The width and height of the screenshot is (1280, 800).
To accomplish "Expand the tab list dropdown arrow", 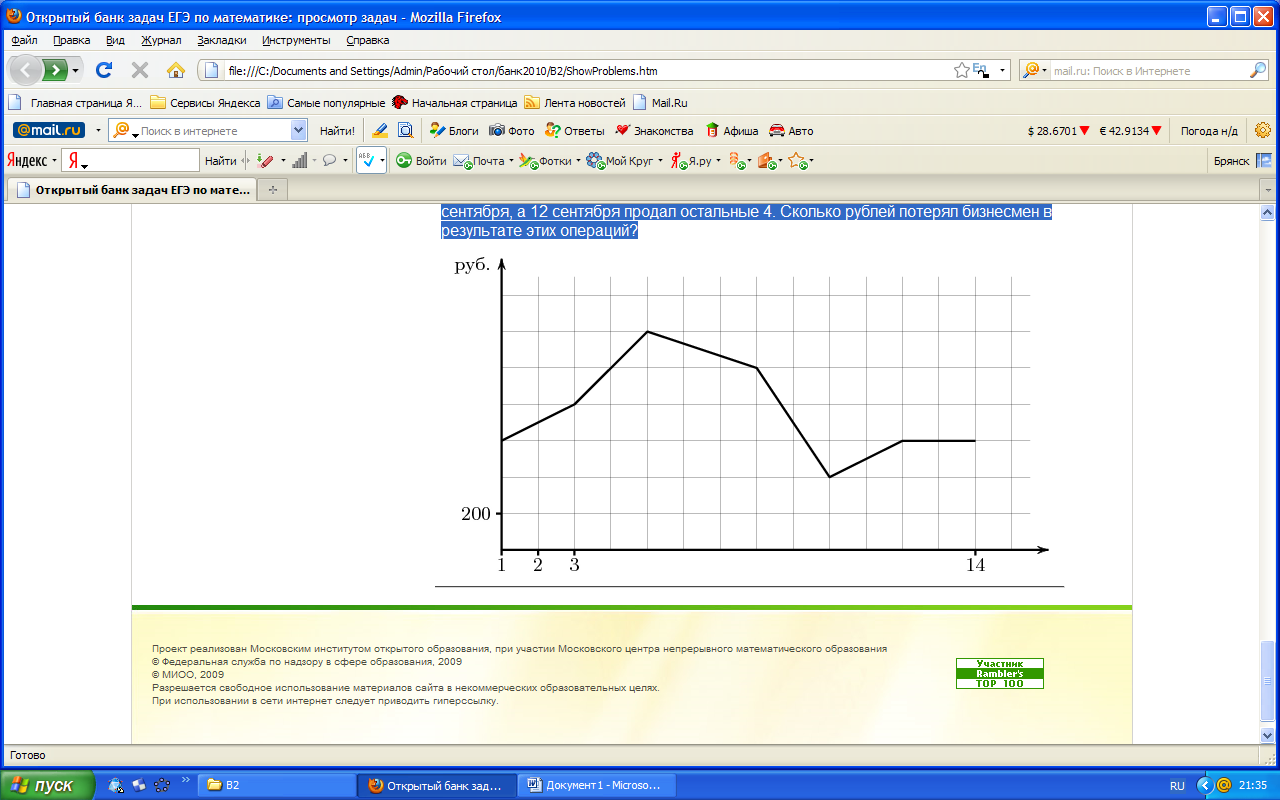I will [x=1266, y=189].
